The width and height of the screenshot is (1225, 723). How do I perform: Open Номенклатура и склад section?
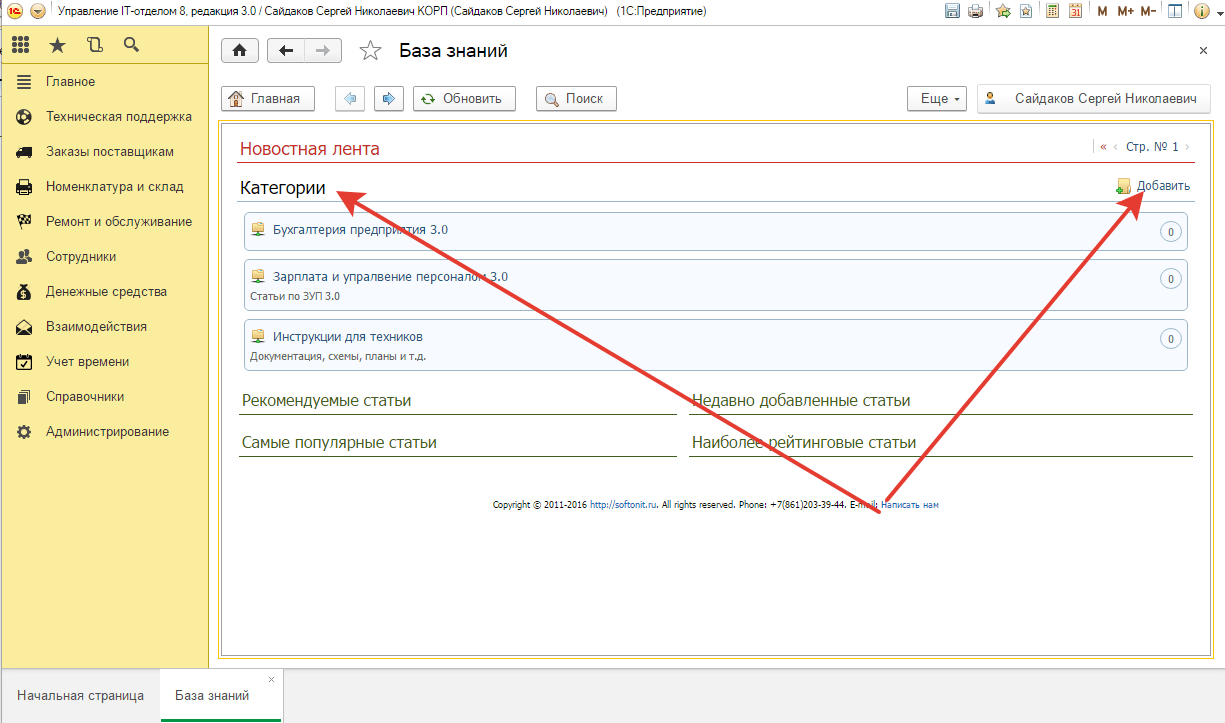(105, 186)
